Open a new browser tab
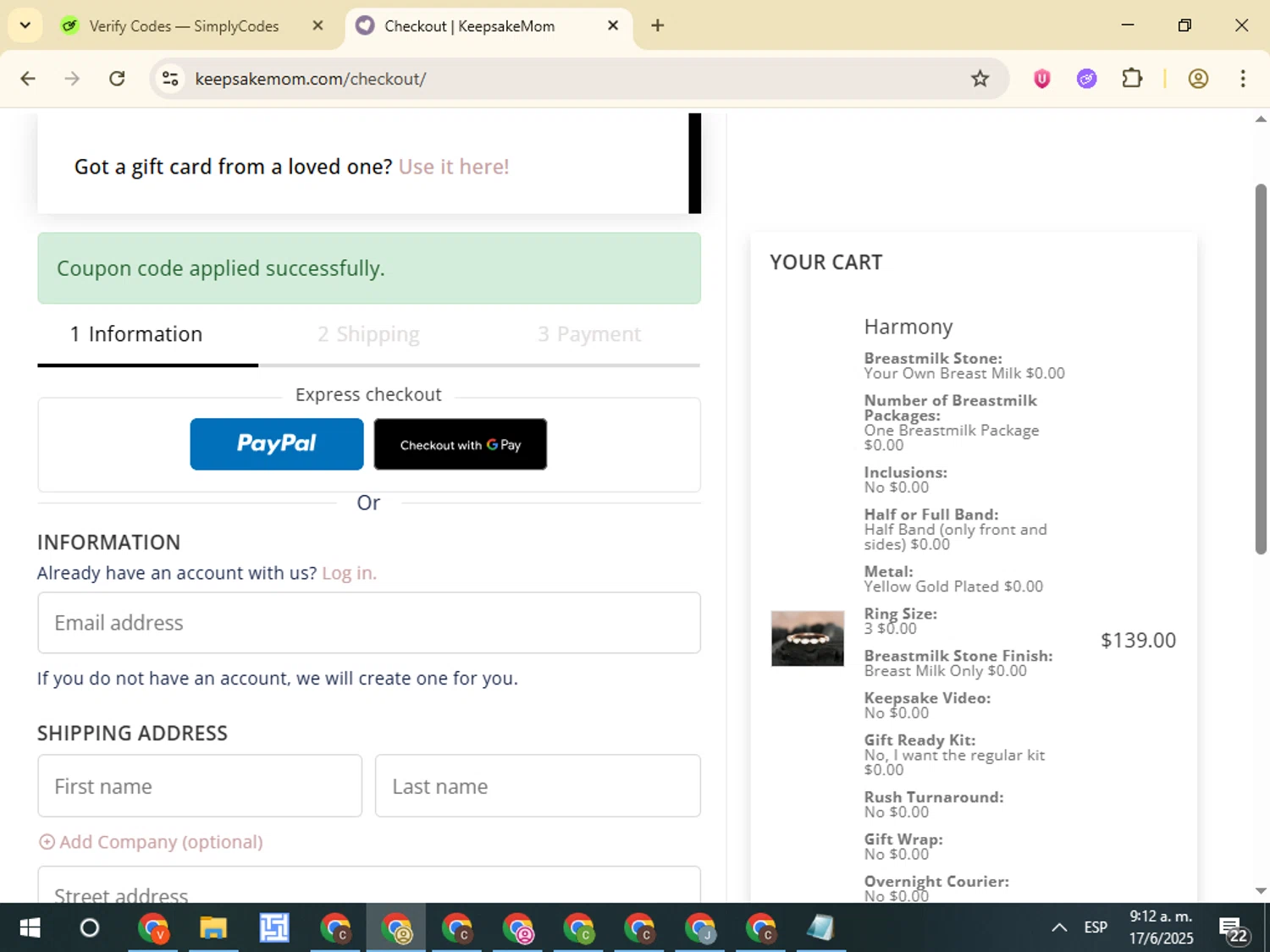Image resolution: width=1270 pixels, height=952 pixels. click(658, 25)
